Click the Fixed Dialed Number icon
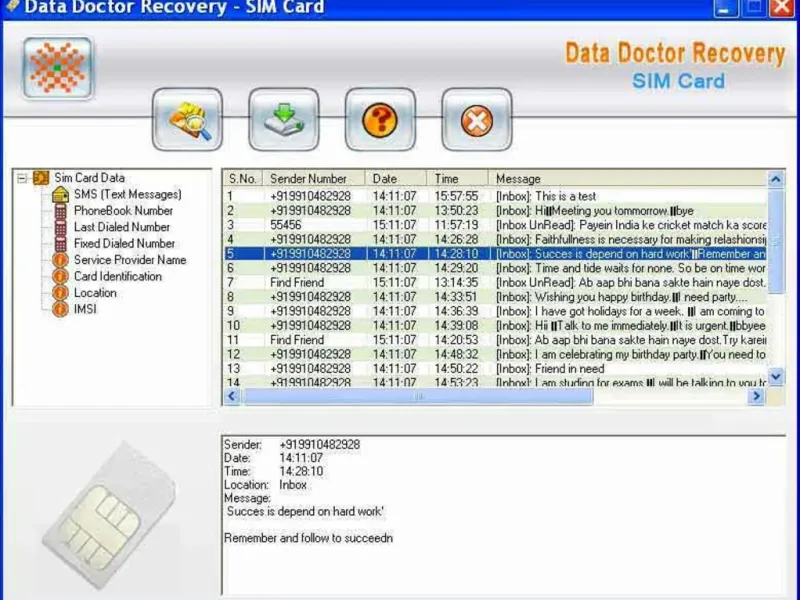 pos(60,243)
